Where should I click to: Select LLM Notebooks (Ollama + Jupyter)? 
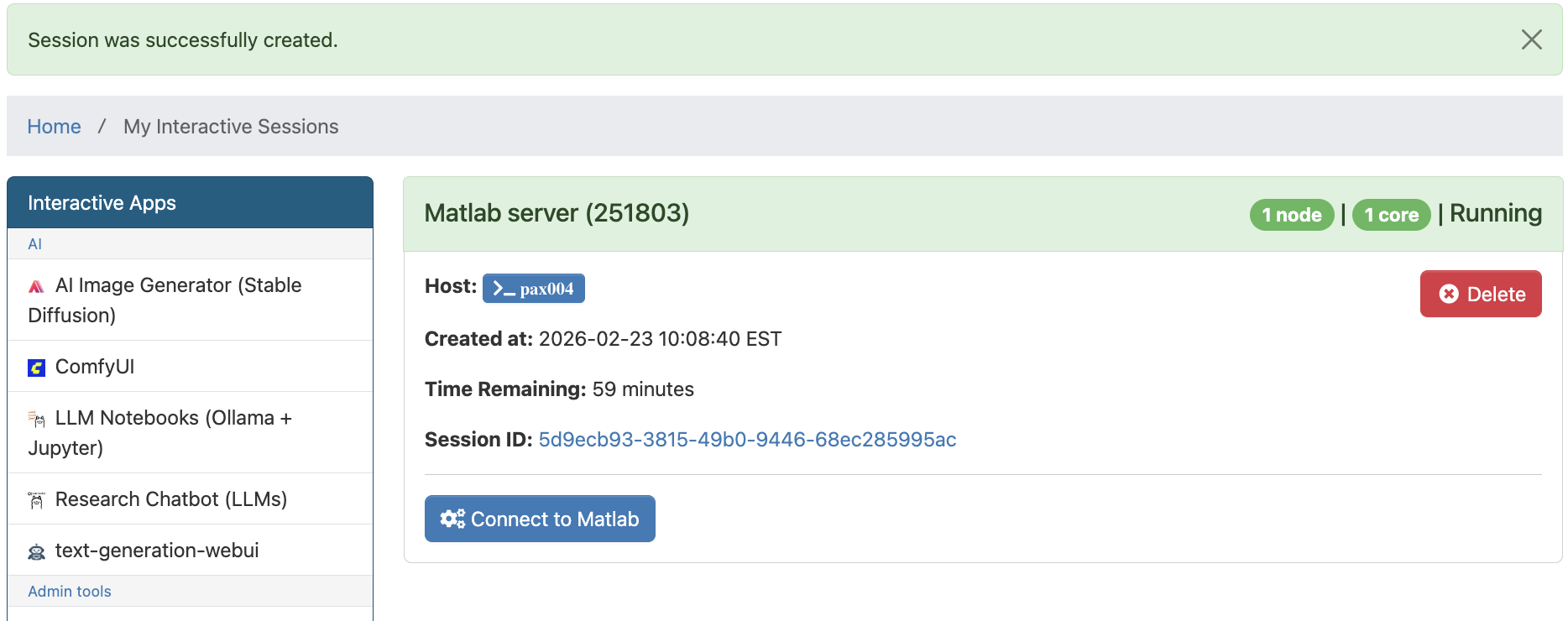click(173, 418)
